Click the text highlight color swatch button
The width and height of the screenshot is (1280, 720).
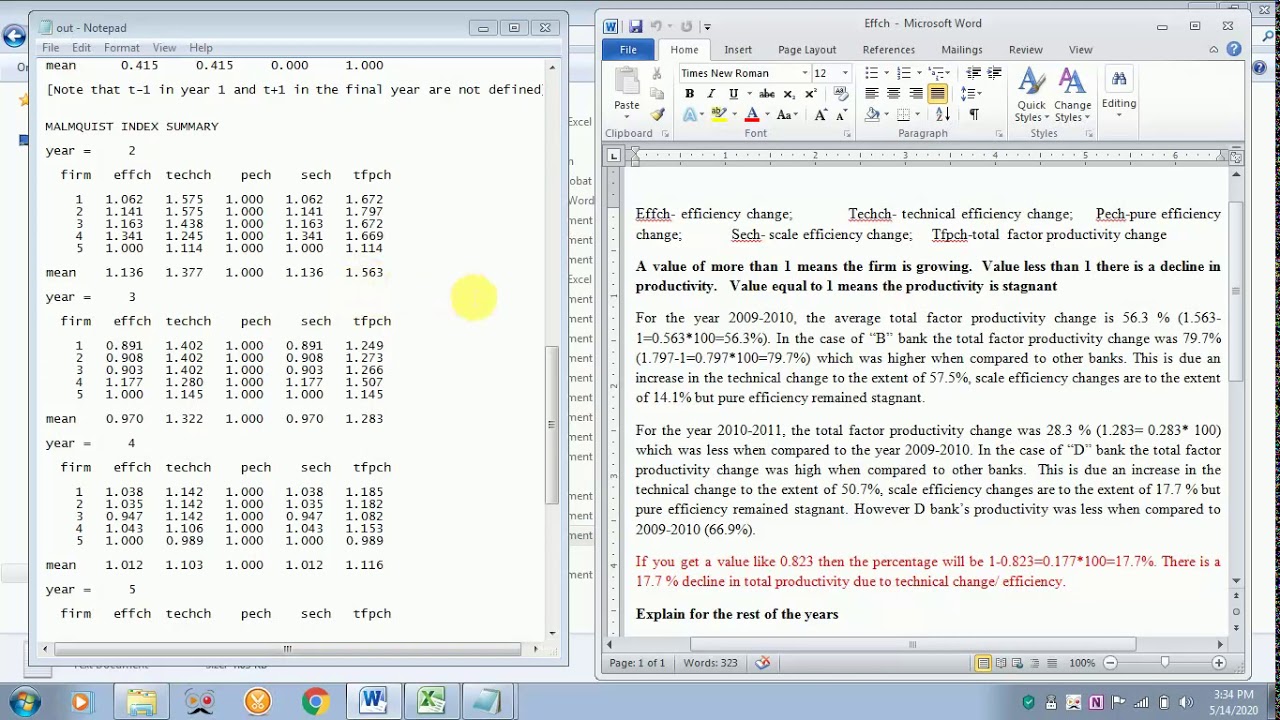coord(719,115)
